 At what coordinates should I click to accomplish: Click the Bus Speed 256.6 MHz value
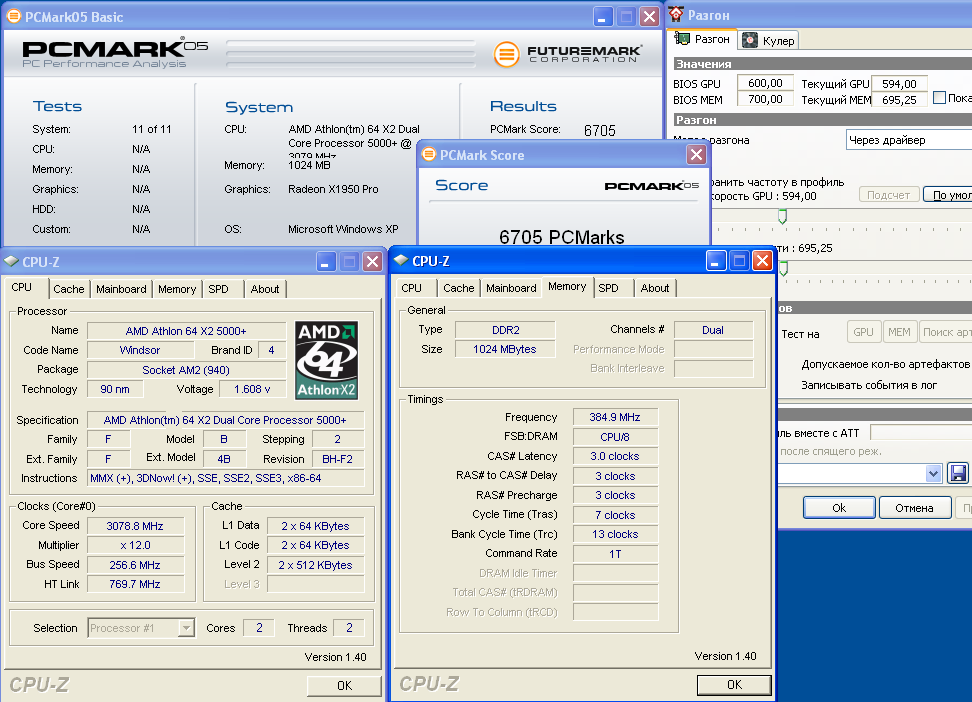135,565
